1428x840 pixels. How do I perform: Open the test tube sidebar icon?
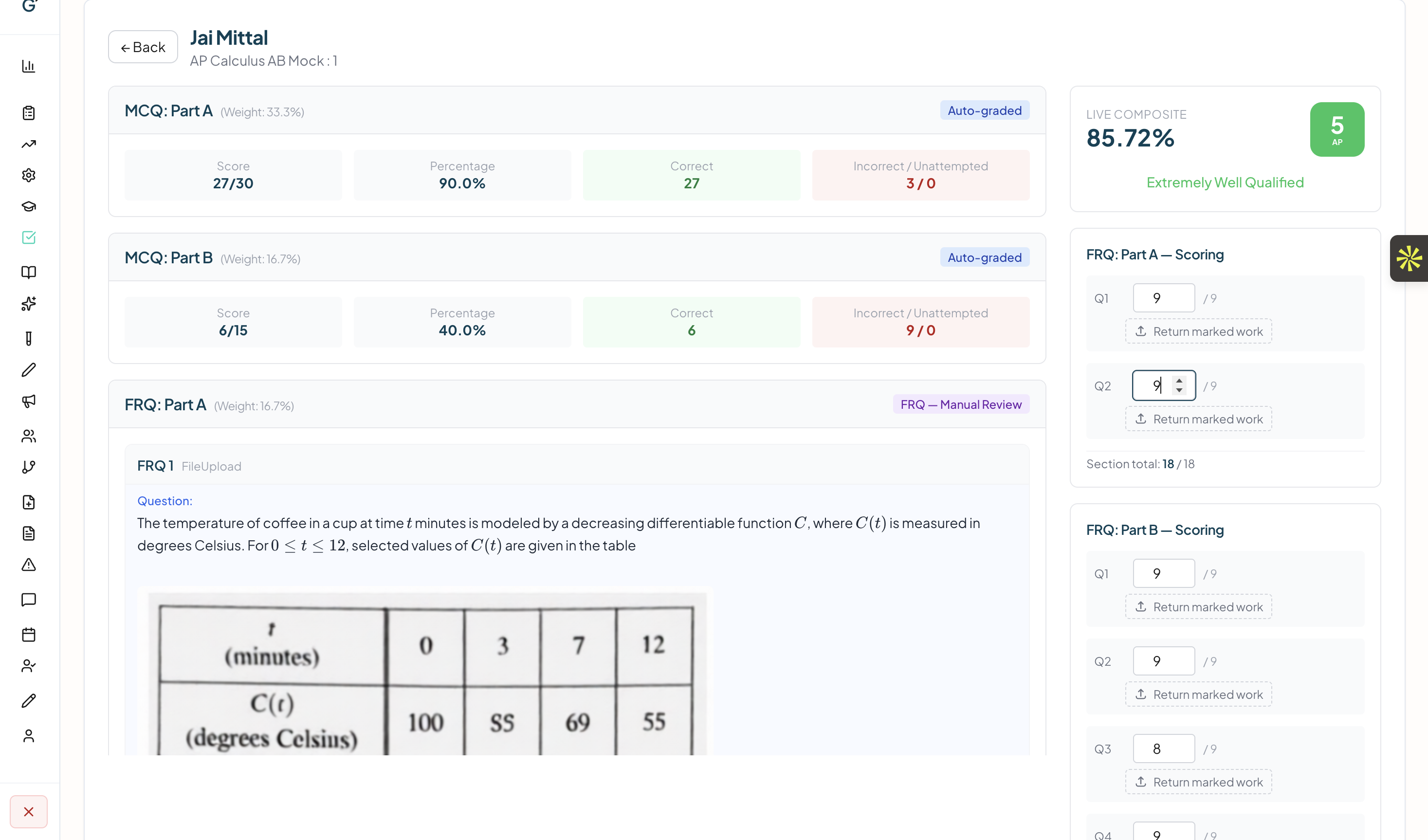(x=28, y=338)
